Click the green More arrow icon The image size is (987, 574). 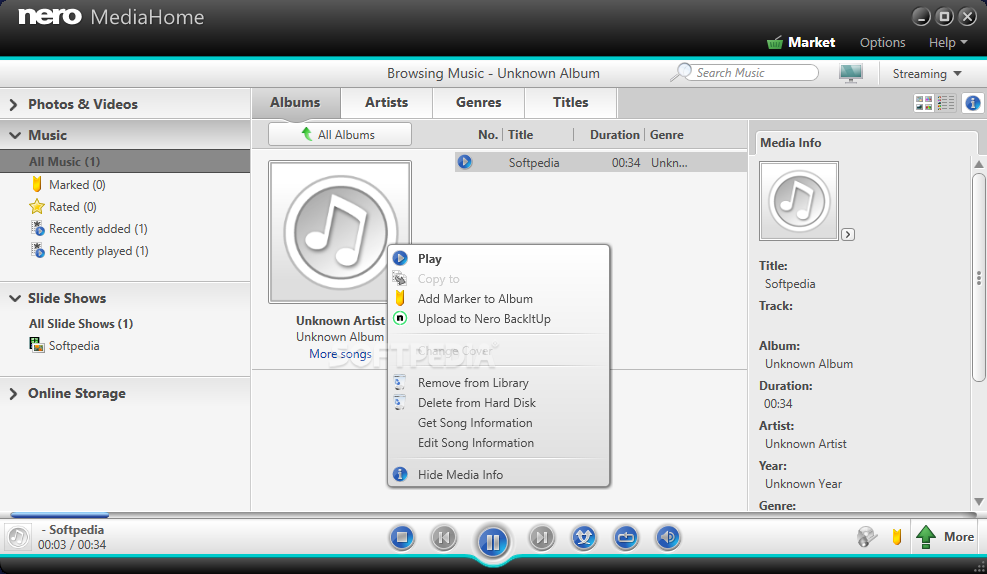pos(925,537)
